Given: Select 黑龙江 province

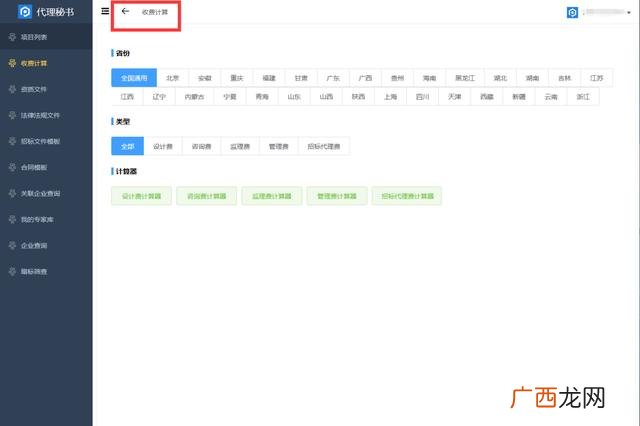Looking at the screenshot, I should point(465,78).
